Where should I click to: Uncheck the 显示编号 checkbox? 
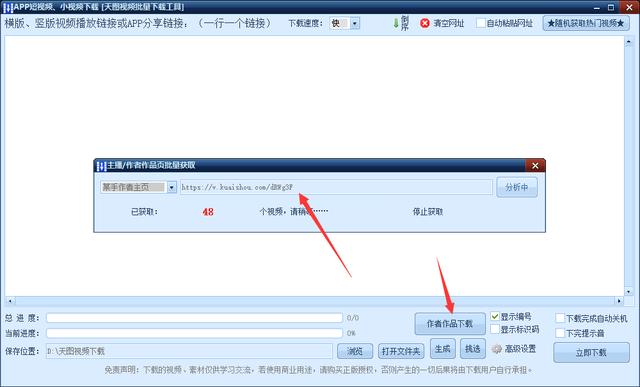pos(495,316)
